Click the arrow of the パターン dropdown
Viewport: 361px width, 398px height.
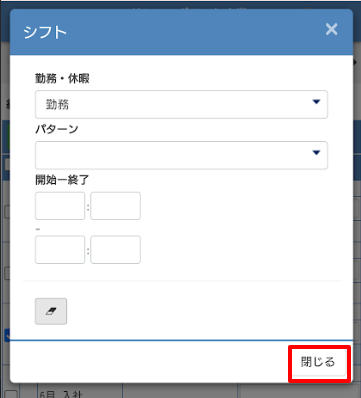click(x=316, y=153)
